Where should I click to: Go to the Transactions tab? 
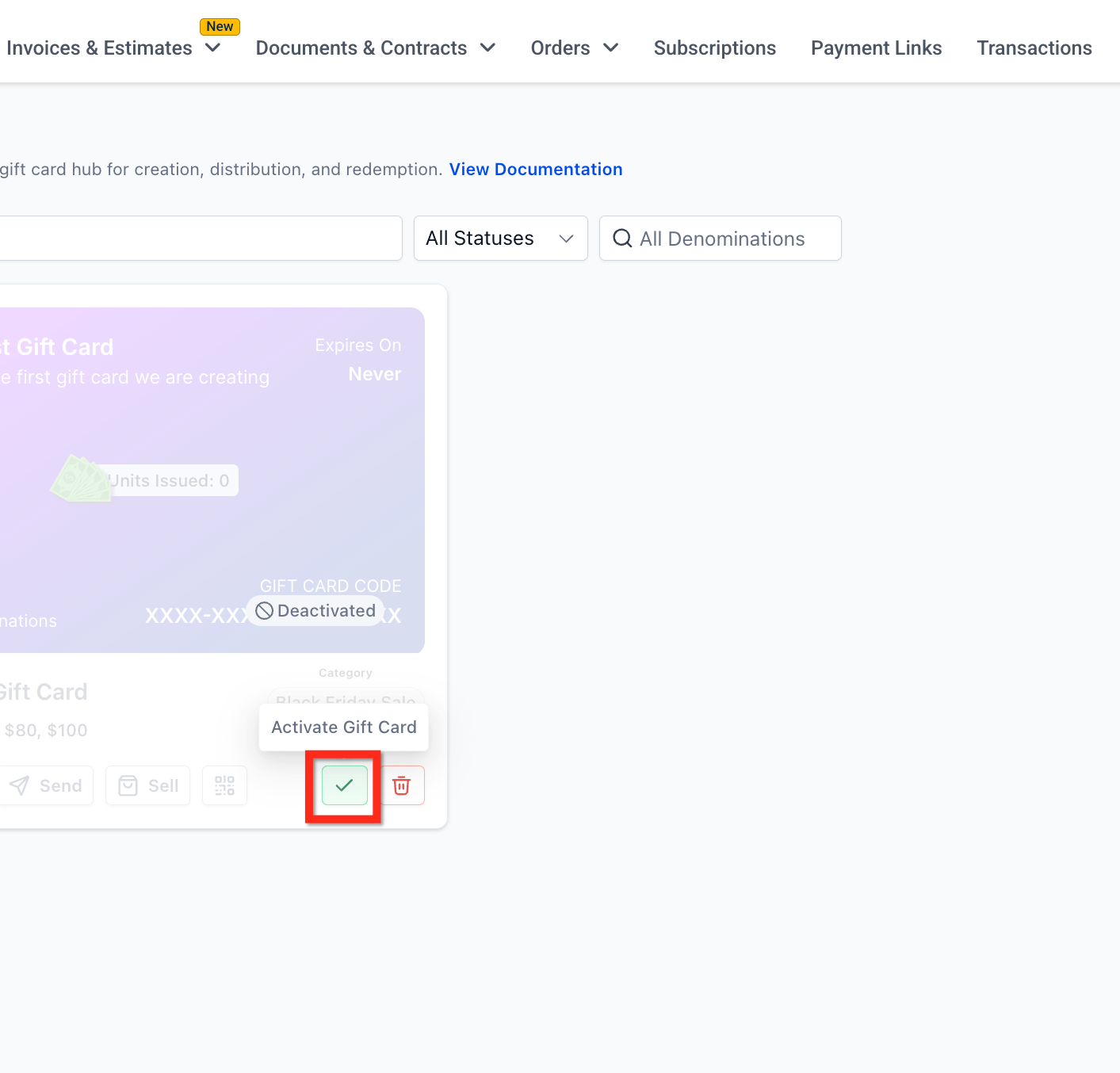(1034, 48)
